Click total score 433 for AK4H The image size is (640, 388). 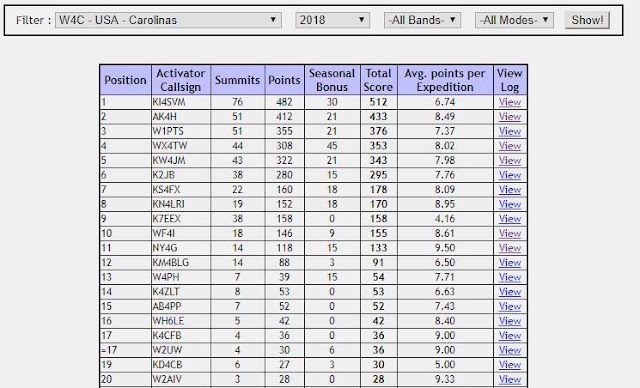coord(378,117)
